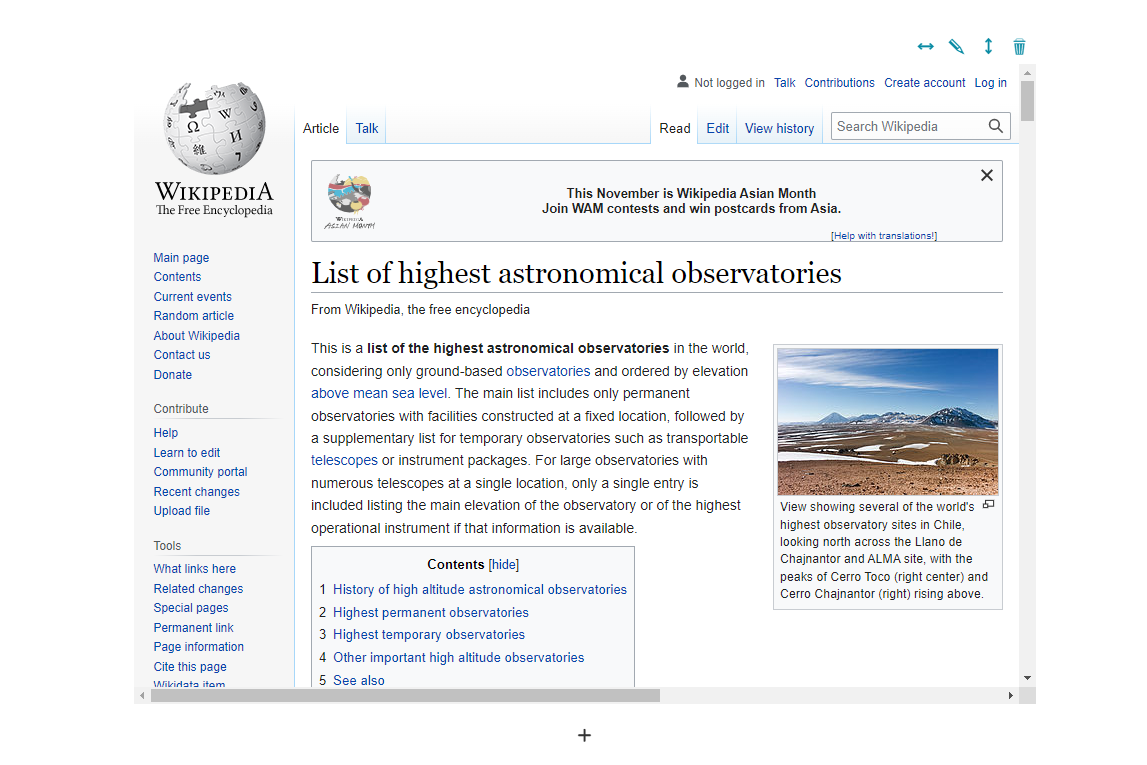Open the View history tab
Screen dimensions: 1147x765
tap(779, 128)
